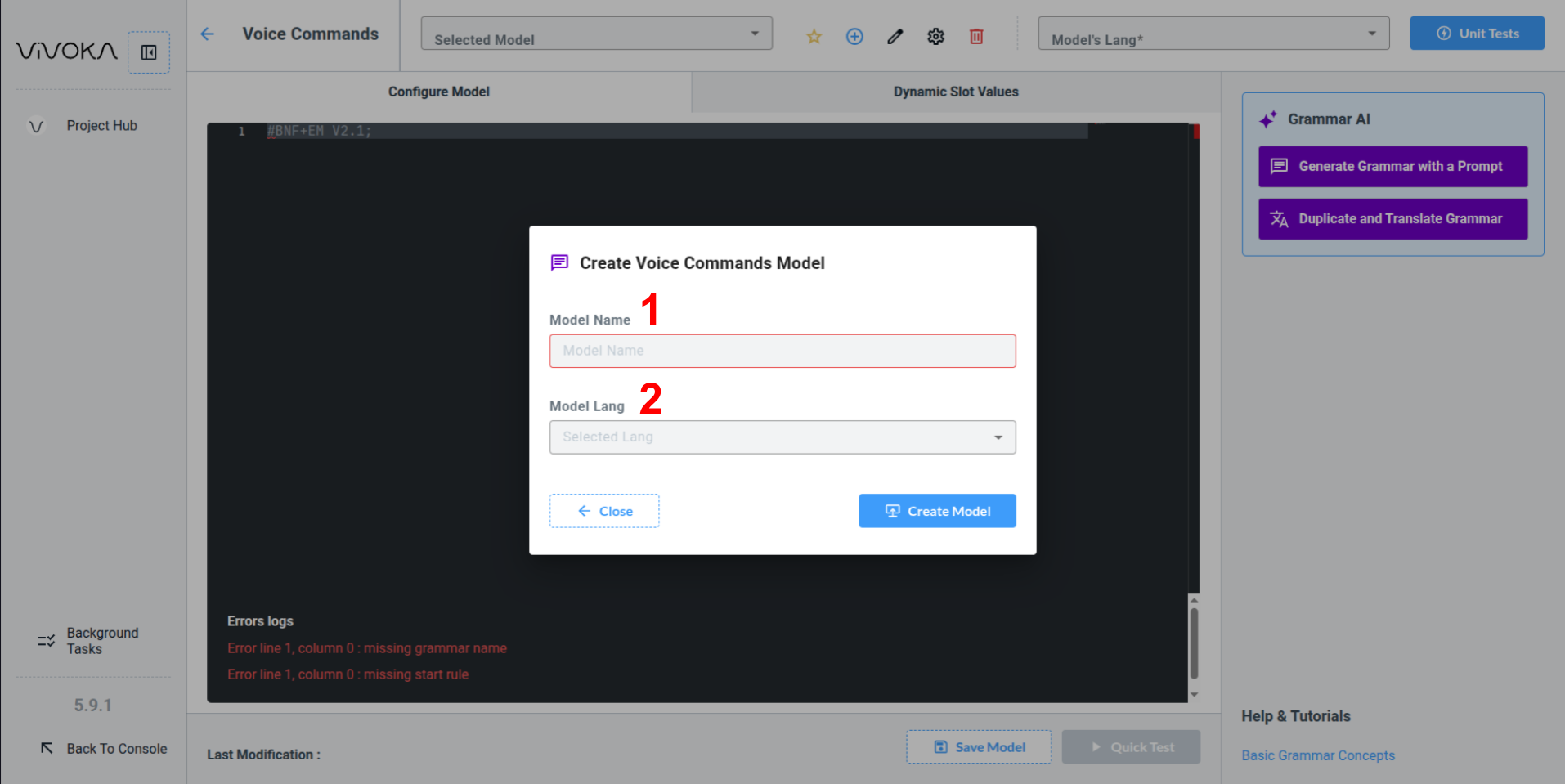Switch to Dynamic Slot Values tab
The image size is (1565, 784).
(x=955, y=92)
